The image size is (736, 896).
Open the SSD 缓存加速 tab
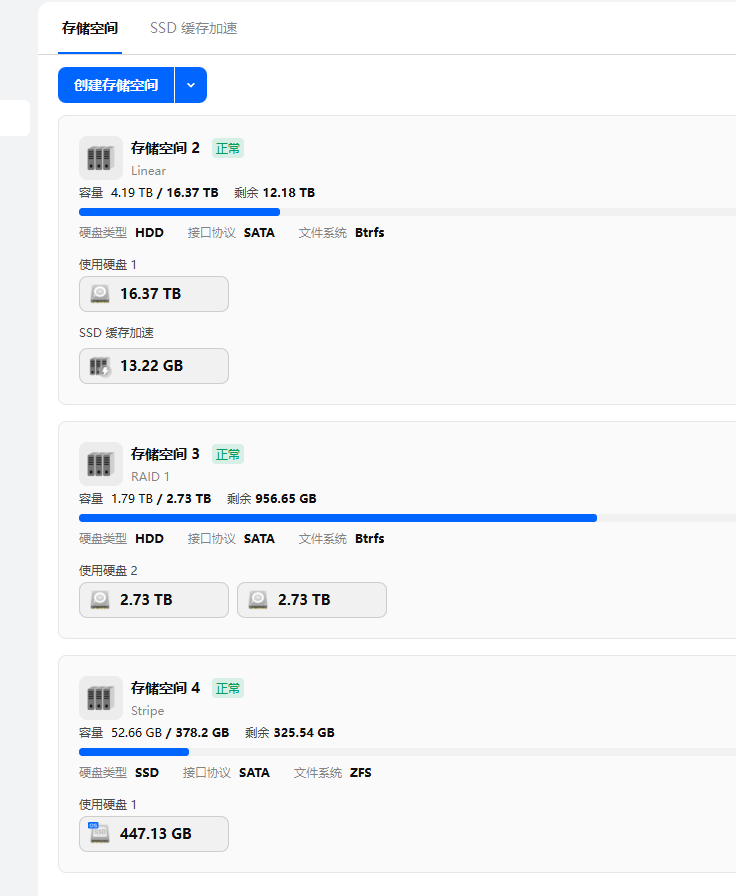click(194, 28)
